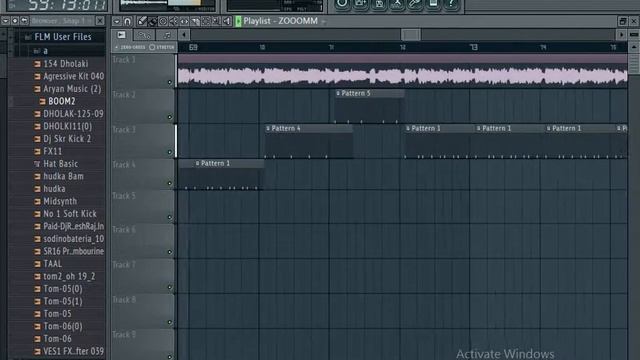Select the No 1 Soft Kick item
Image resolution: width=640 pixels, height=360 pixels.
pos(70,214)
